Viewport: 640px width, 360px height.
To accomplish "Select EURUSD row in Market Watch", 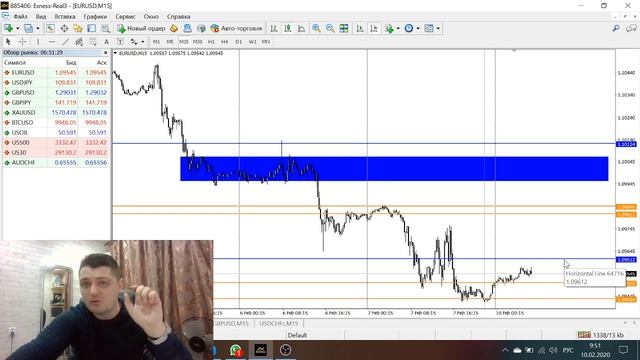I will click(56, 72).
